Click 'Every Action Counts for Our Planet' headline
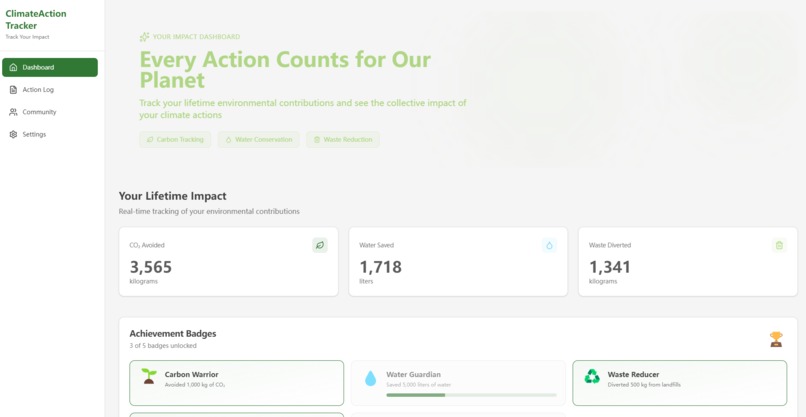 tap(285, 70)
